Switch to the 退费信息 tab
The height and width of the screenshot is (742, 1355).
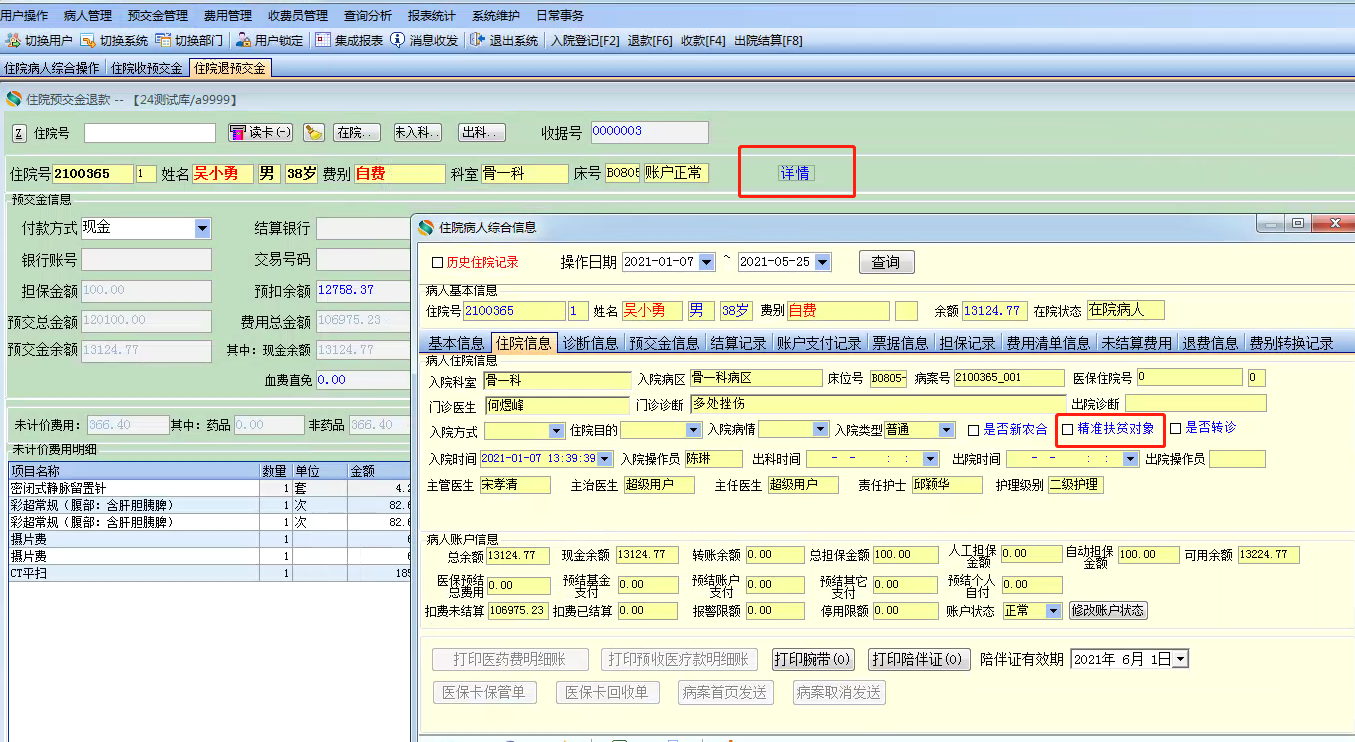tap(1210, 343)
